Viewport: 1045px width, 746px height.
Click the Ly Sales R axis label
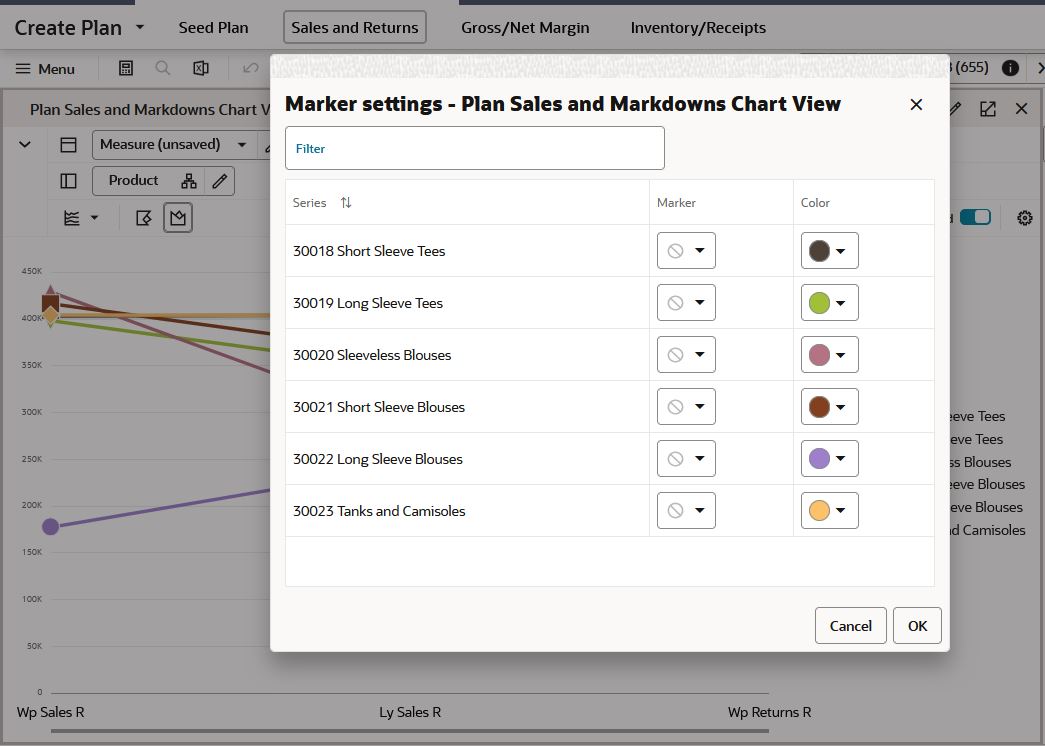coord(410,712)
